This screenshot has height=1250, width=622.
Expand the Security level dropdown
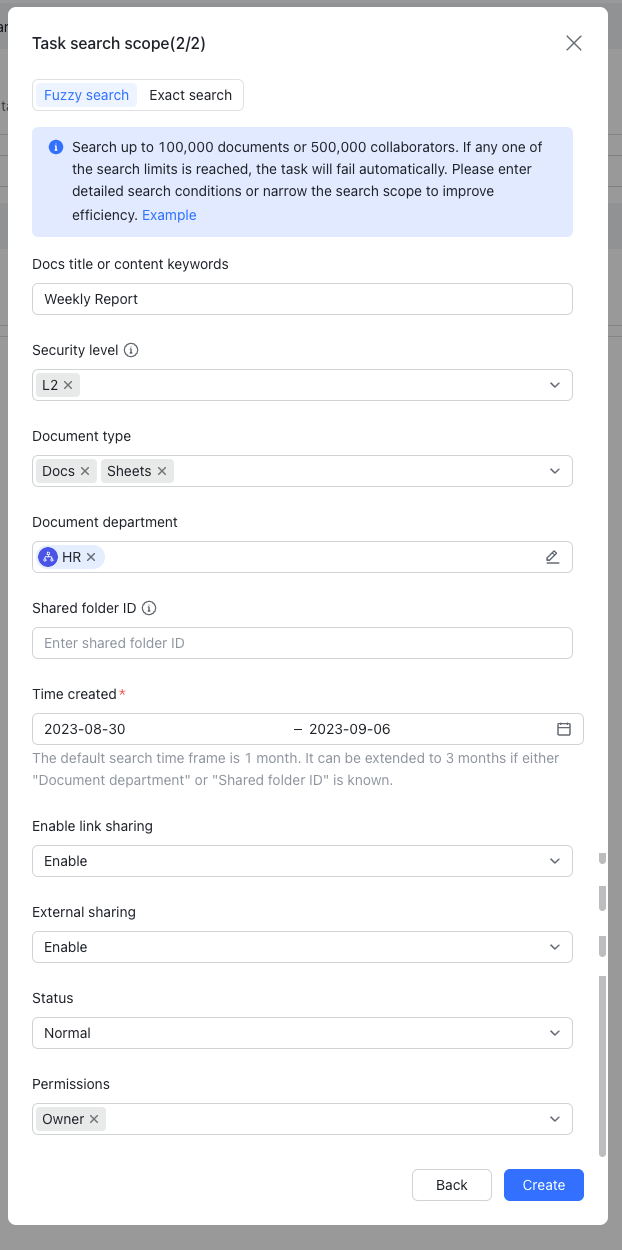coord(555,385)
